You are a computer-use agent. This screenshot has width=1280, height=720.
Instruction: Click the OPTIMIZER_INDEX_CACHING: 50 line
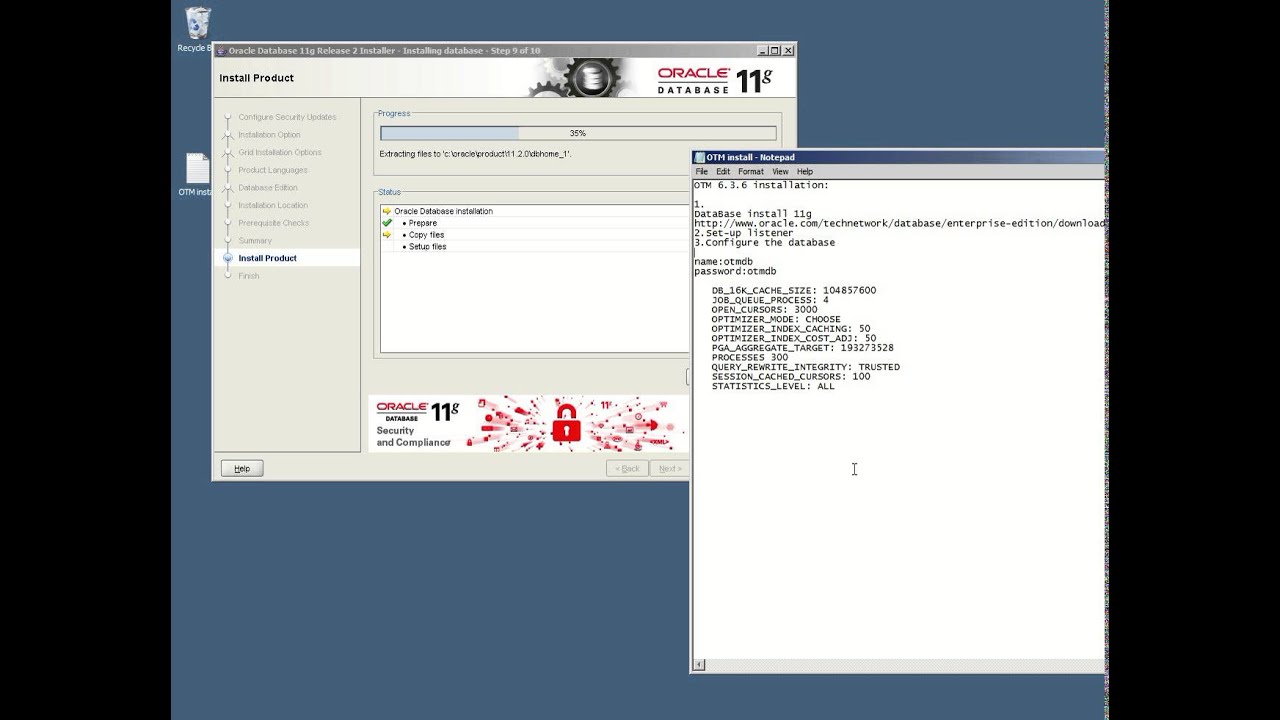click(791, 329)
